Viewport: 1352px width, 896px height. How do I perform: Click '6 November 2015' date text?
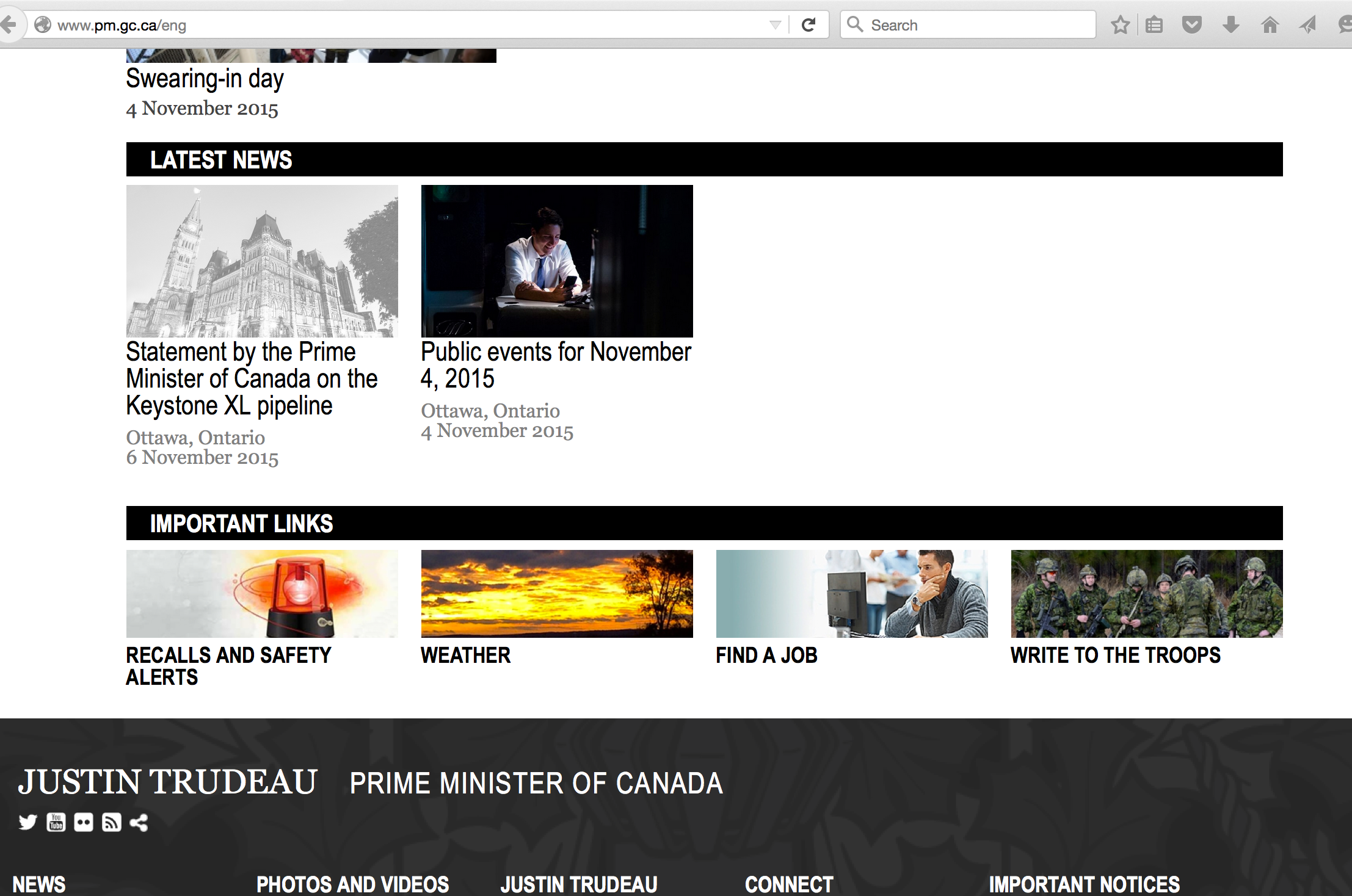[202, 457]
